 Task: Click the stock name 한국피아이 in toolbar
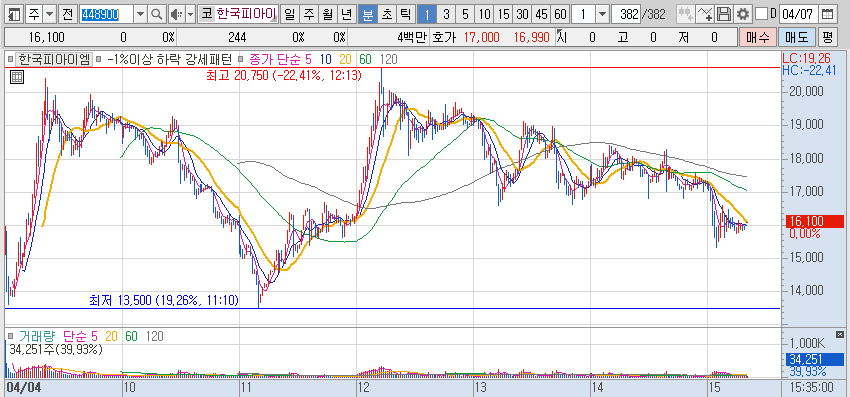247,14
